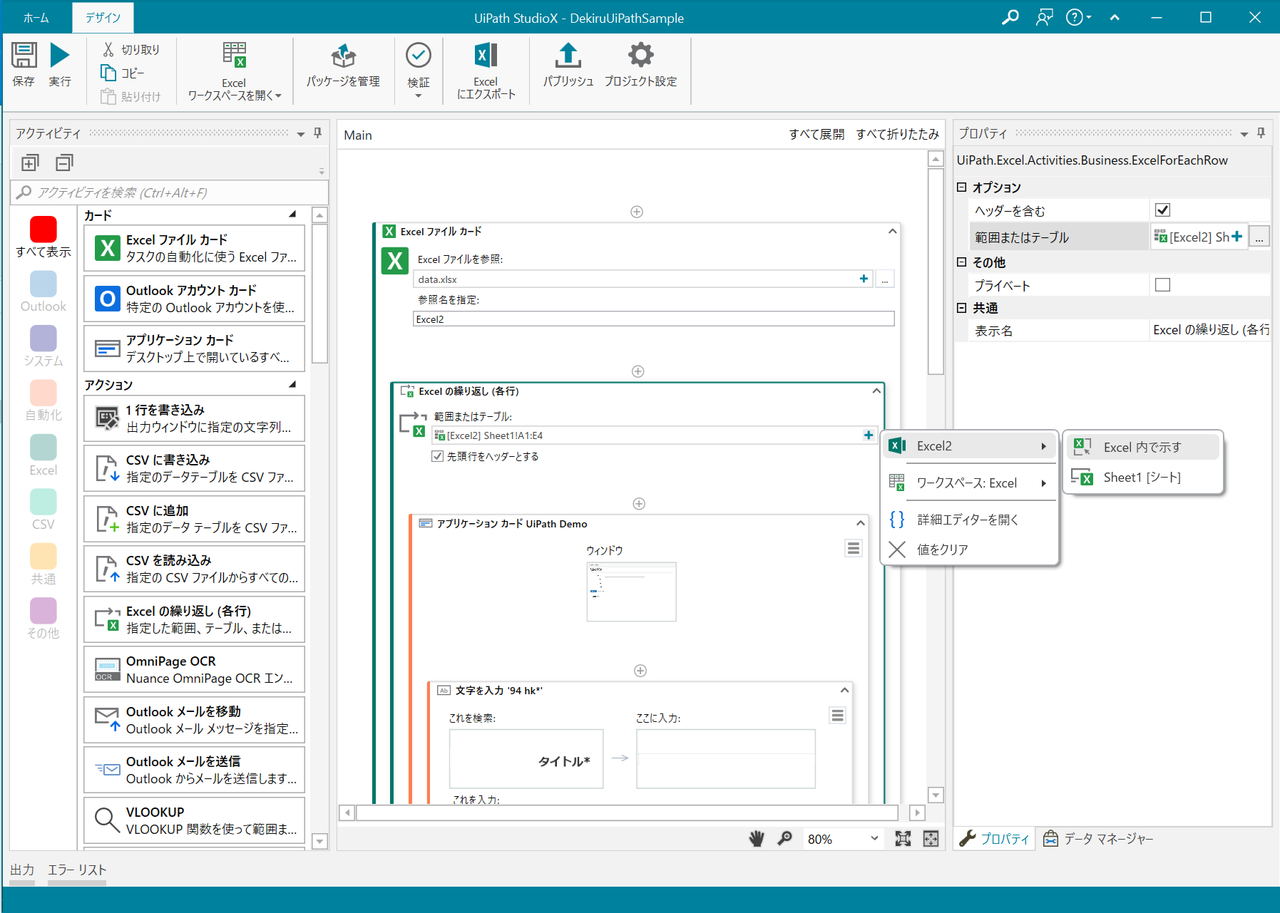Image resolution: width=1280 pixels, height=913 pixels.
Task: Collapse the Excel の繰り返し (各行) card
Action: 875,391
